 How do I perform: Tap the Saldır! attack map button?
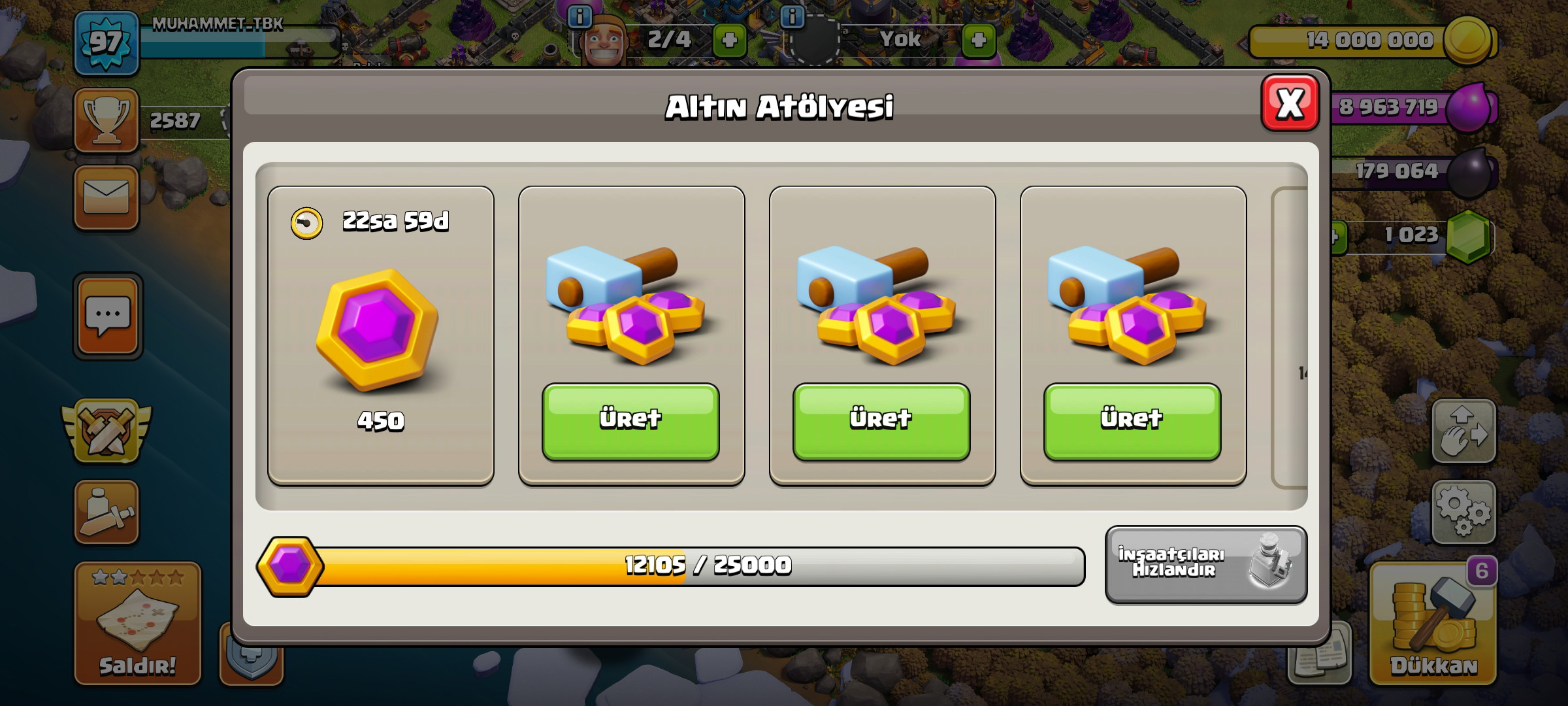[138, 623]
